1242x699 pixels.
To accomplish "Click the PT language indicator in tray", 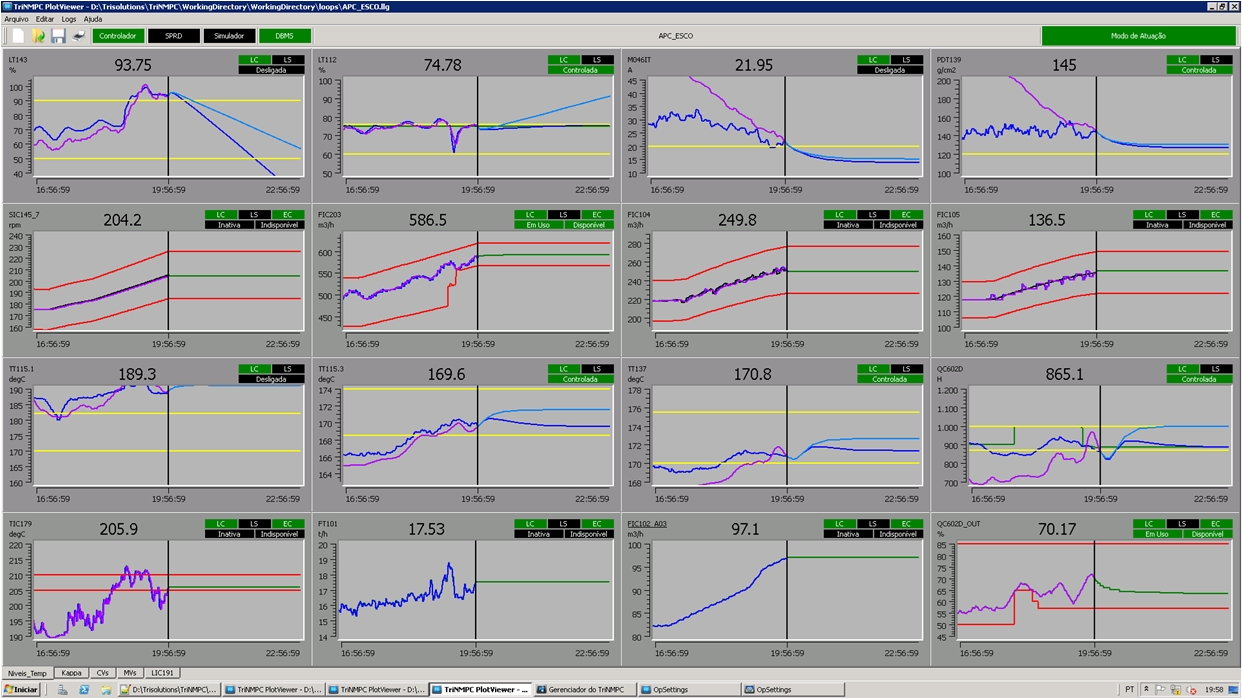I will tap(1129, 689).
